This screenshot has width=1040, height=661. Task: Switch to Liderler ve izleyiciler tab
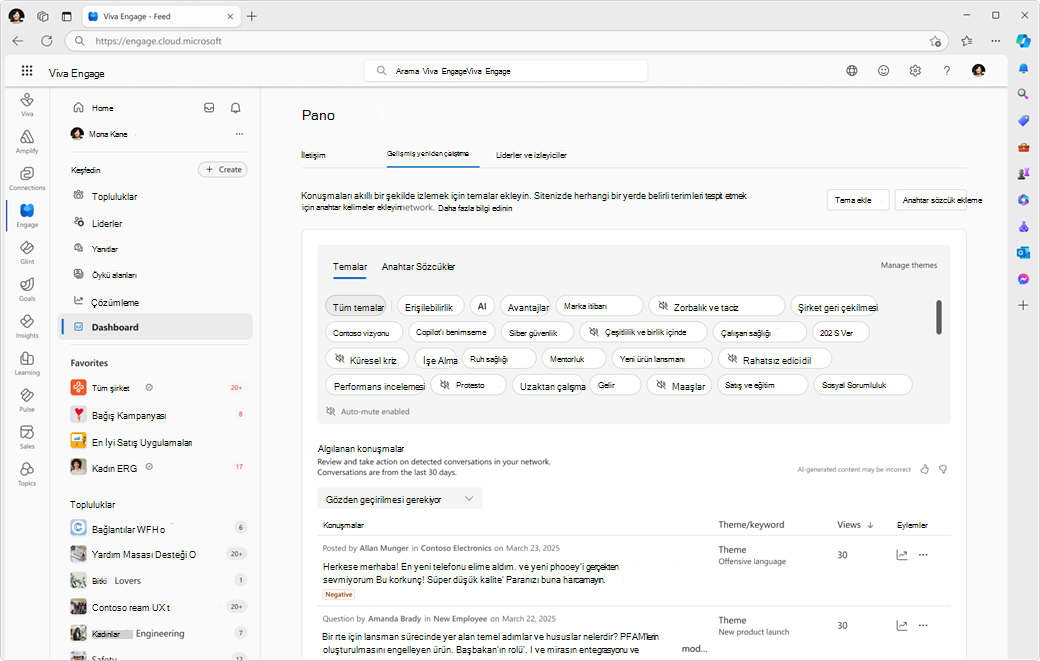531,155
